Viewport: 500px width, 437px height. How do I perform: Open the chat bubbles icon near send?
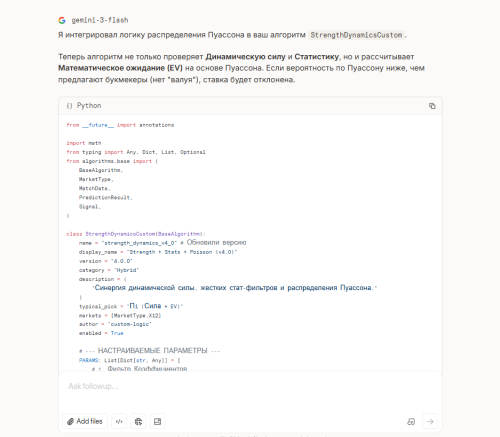pyautogui.click(x=411, y=421)
